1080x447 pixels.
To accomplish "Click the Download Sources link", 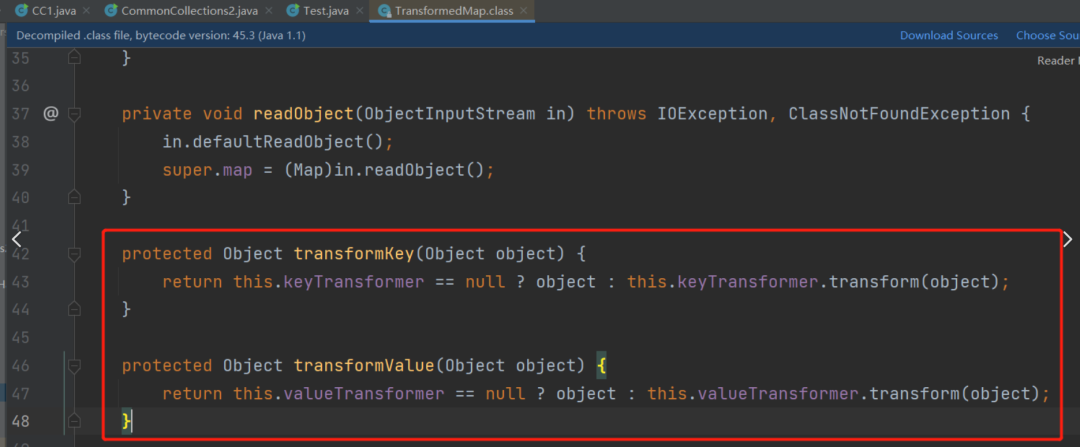I will [948, 35].
